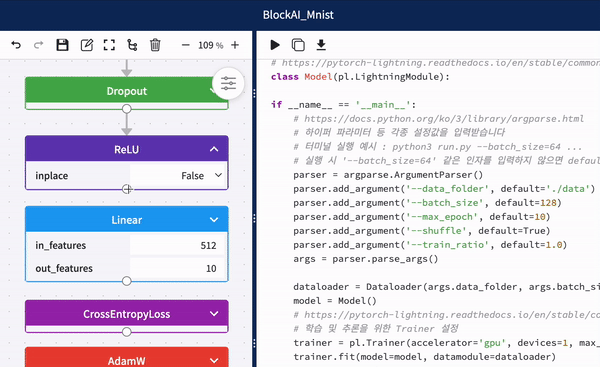This screenshot has width=600, height=367.
Task: Click the in_features parameter label
Action: [60, 245]
